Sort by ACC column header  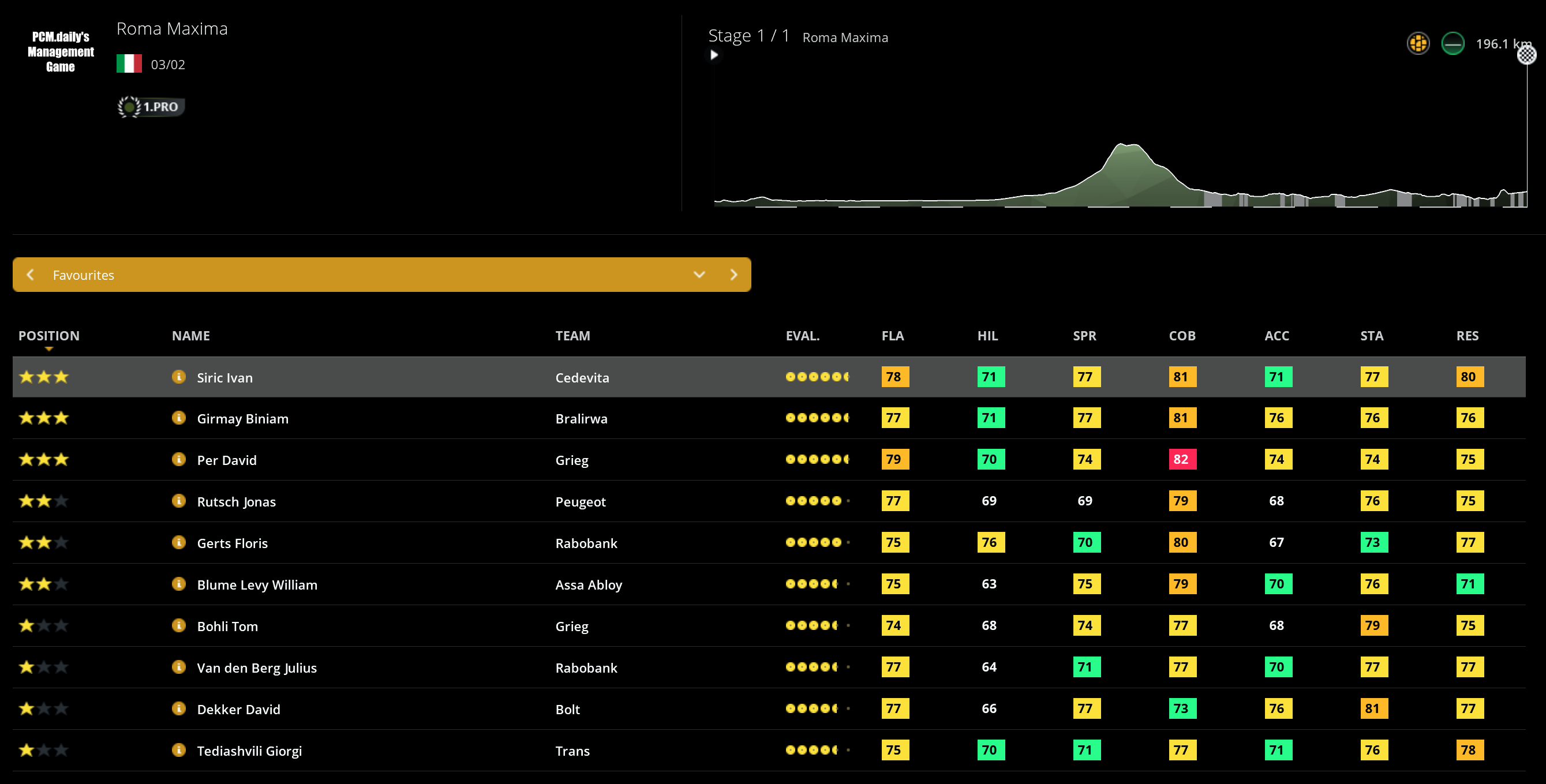tap(1277, 336)
